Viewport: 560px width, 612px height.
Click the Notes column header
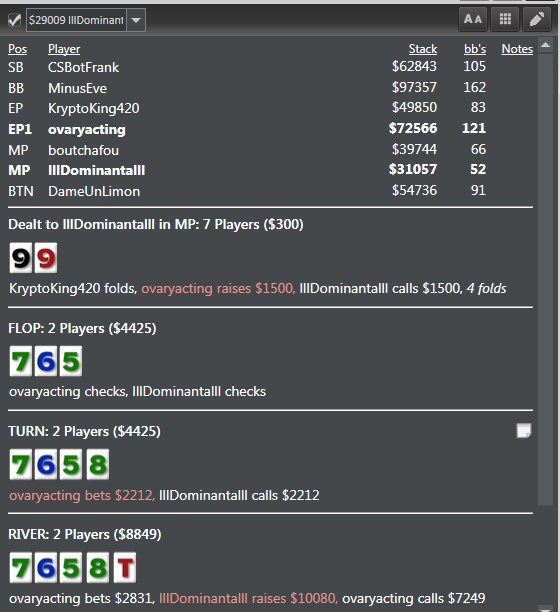[517, 49]
